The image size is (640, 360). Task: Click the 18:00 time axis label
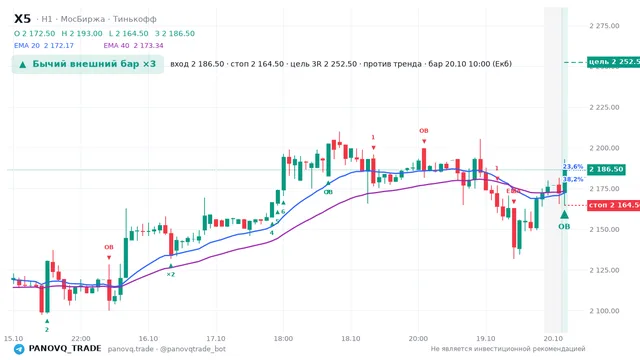[x=283, y=339]
